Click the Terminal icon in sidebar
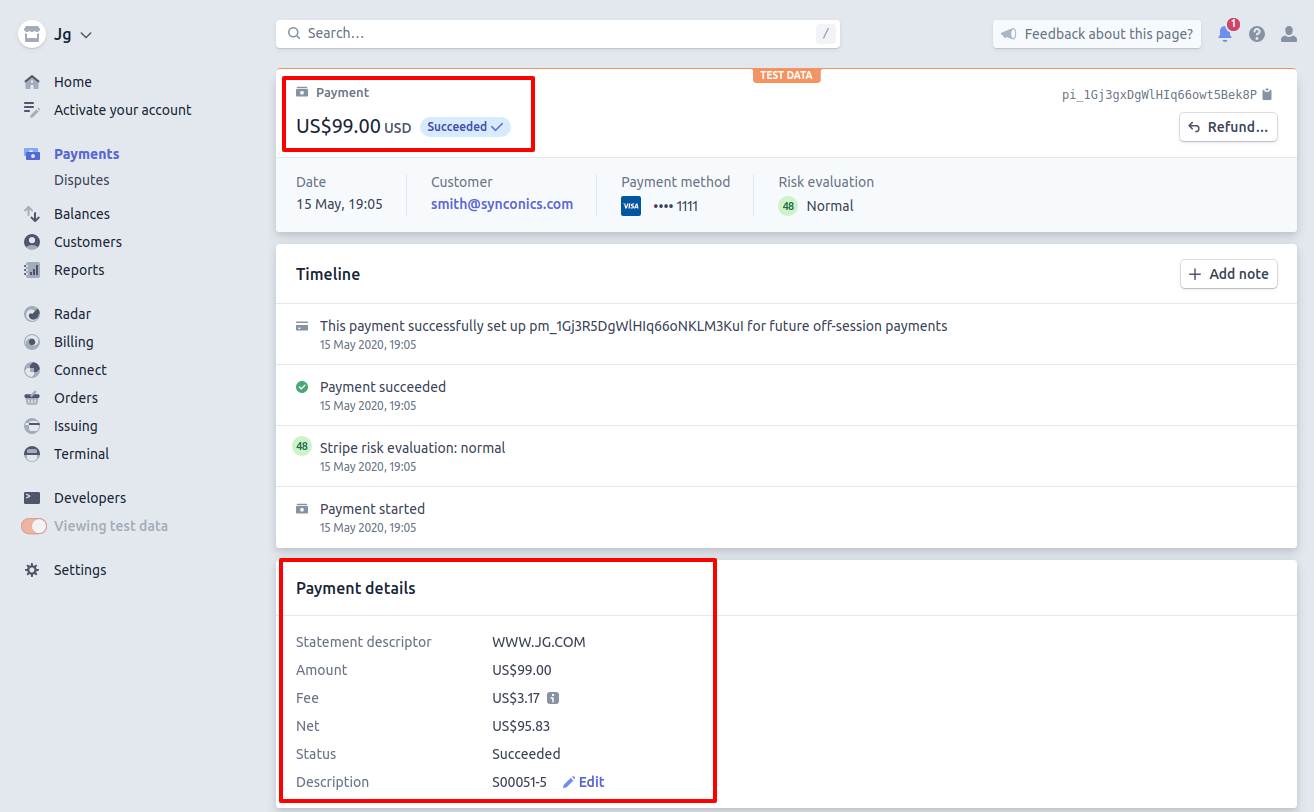 pos(32,454)
